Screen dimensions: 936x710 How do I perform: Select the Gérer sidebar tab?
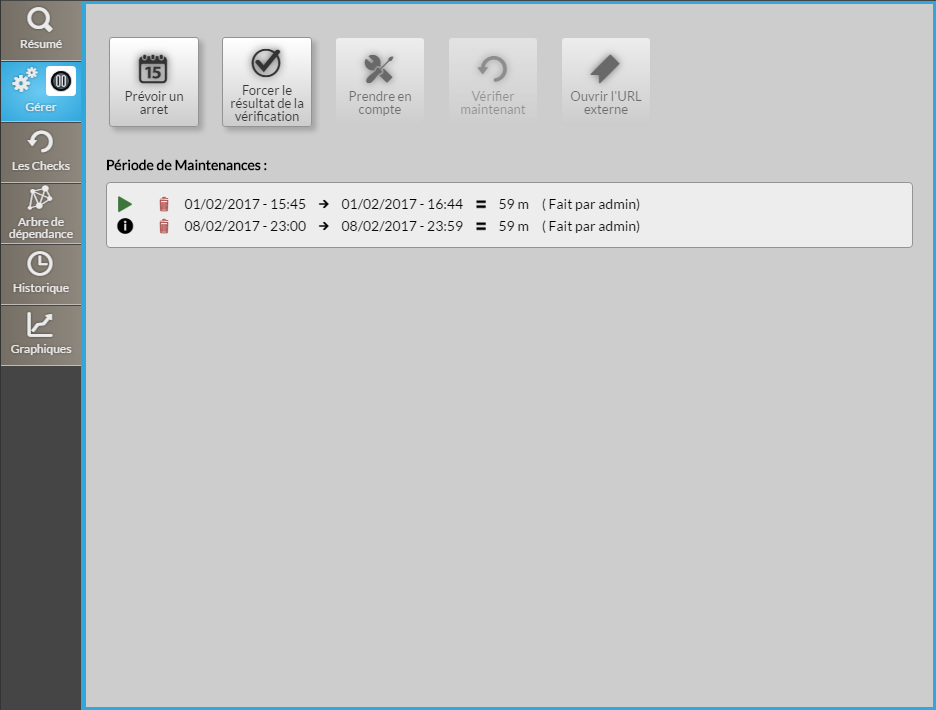(x=41, y=91)
